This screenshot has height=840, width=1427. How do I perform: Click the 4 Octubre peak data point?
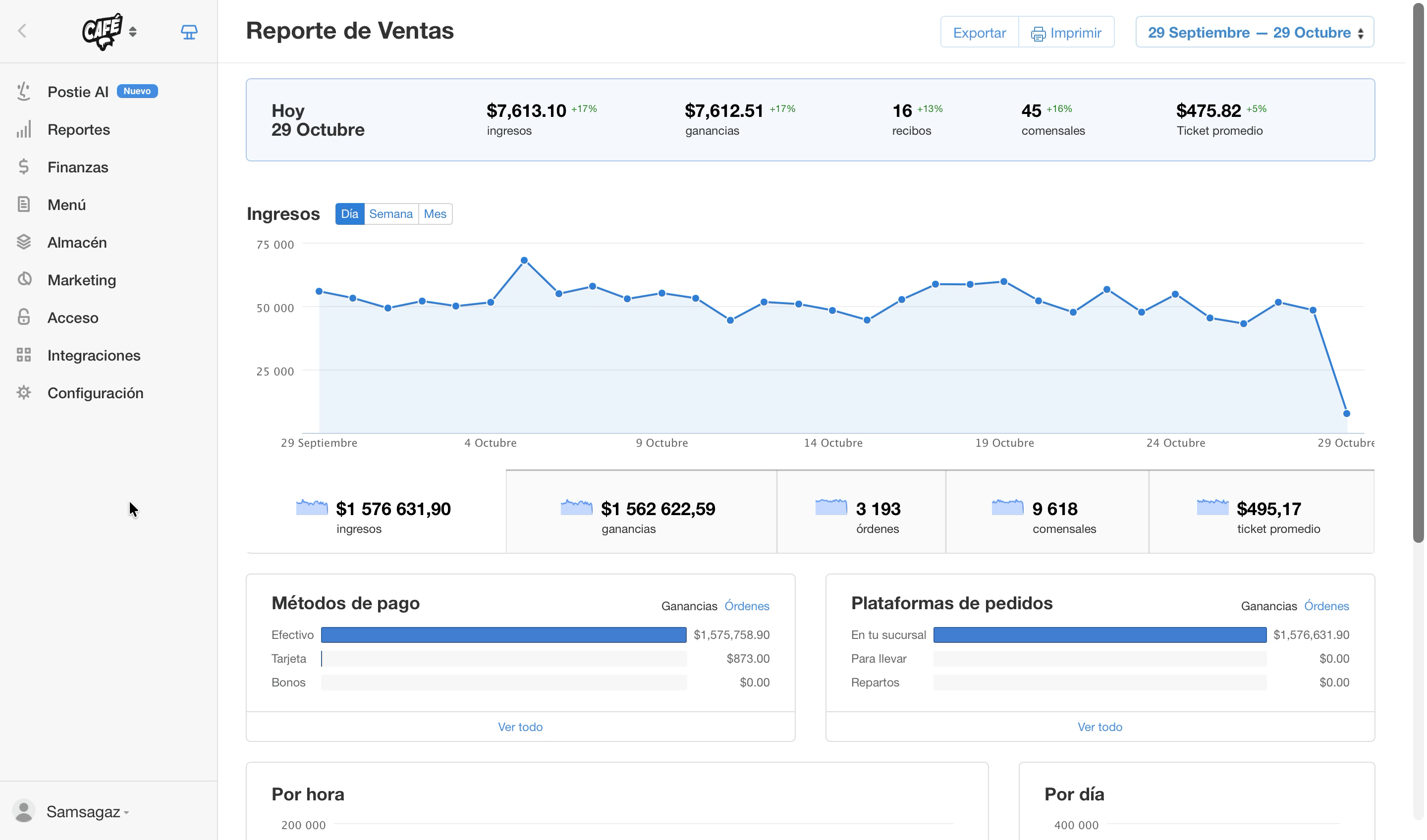[525, 261]
